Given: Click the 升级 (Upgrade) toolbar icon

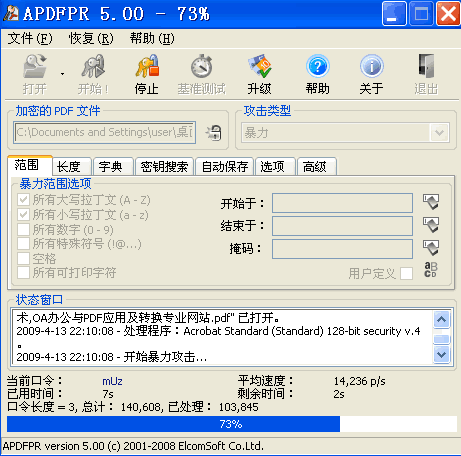Looking at the screenshot, I should click(x=260, y=66).
